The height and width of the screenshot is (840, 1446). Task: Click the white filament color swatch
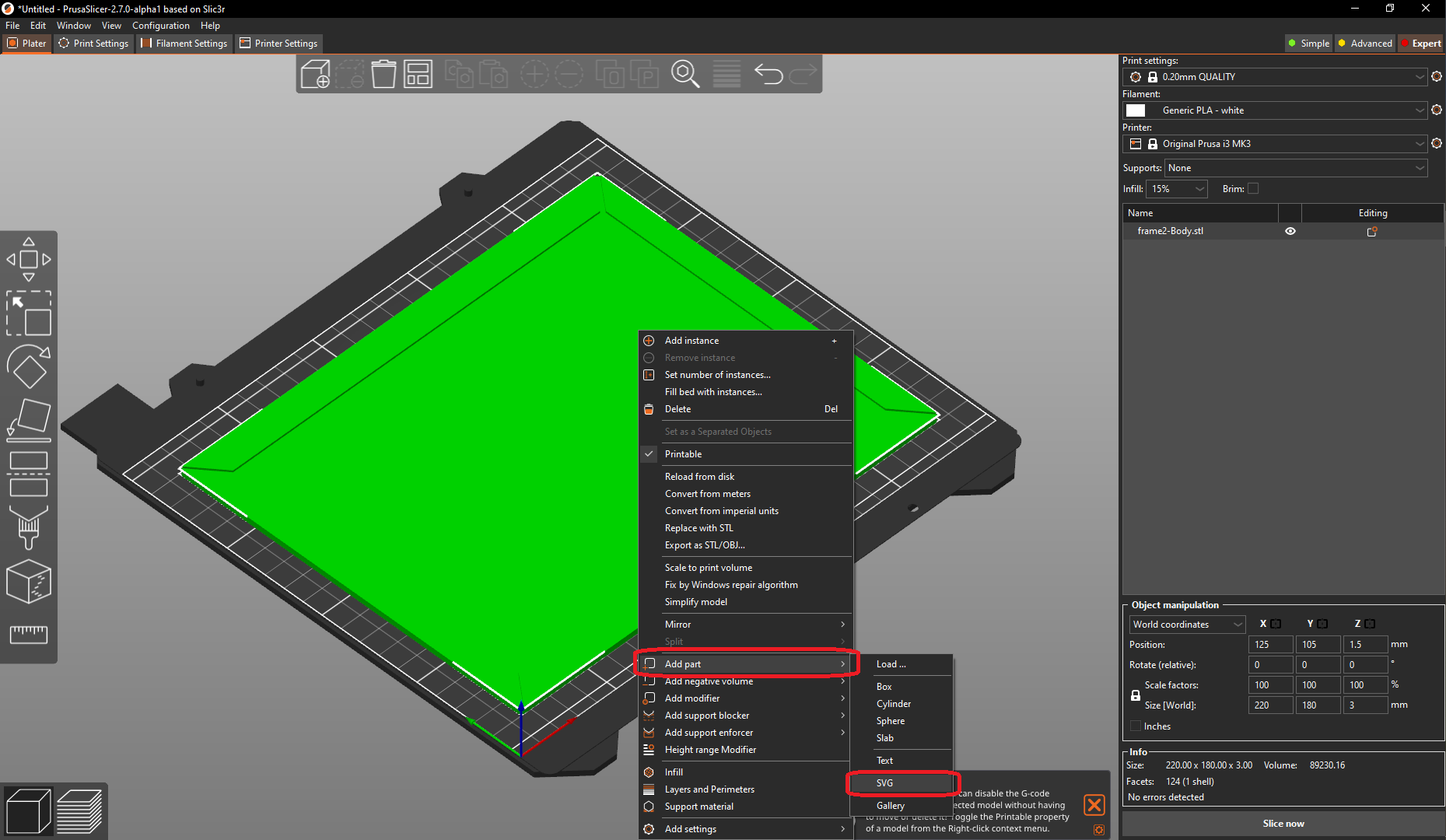pos(1136,110)
